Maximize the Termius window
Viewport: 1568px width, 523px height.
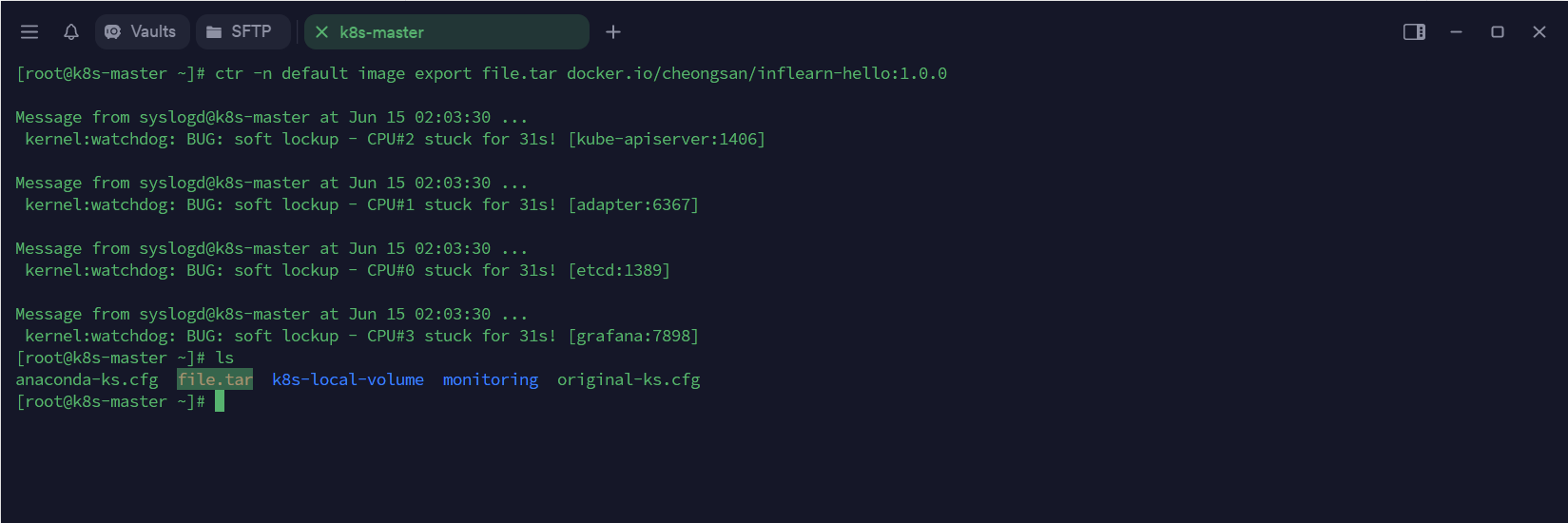(1498, 32)
